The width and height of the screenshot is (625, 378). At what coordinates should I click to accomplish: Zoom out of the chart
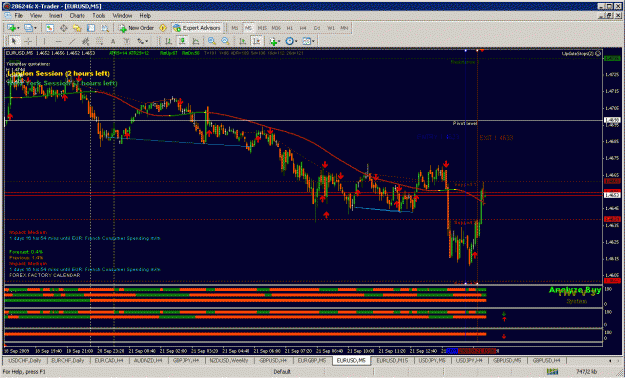225,41
